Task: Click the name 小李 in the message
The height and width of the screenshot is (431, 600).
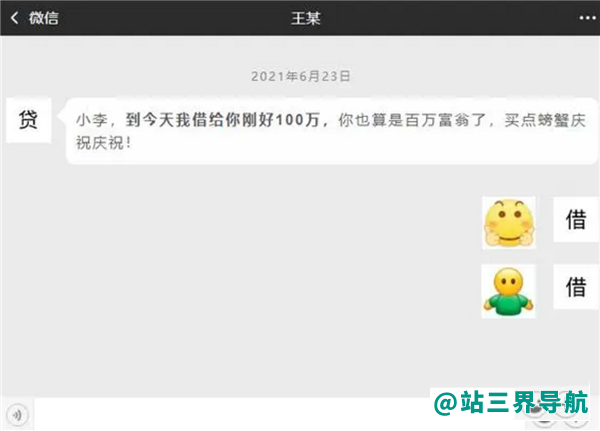Action: tap(92, 120)
